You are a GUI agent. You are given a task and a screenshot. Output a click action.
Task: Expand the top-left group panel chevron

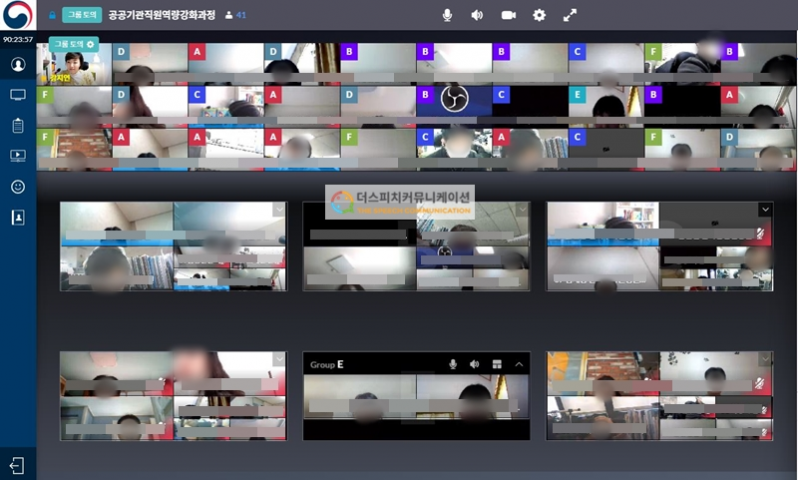(279, 209)
